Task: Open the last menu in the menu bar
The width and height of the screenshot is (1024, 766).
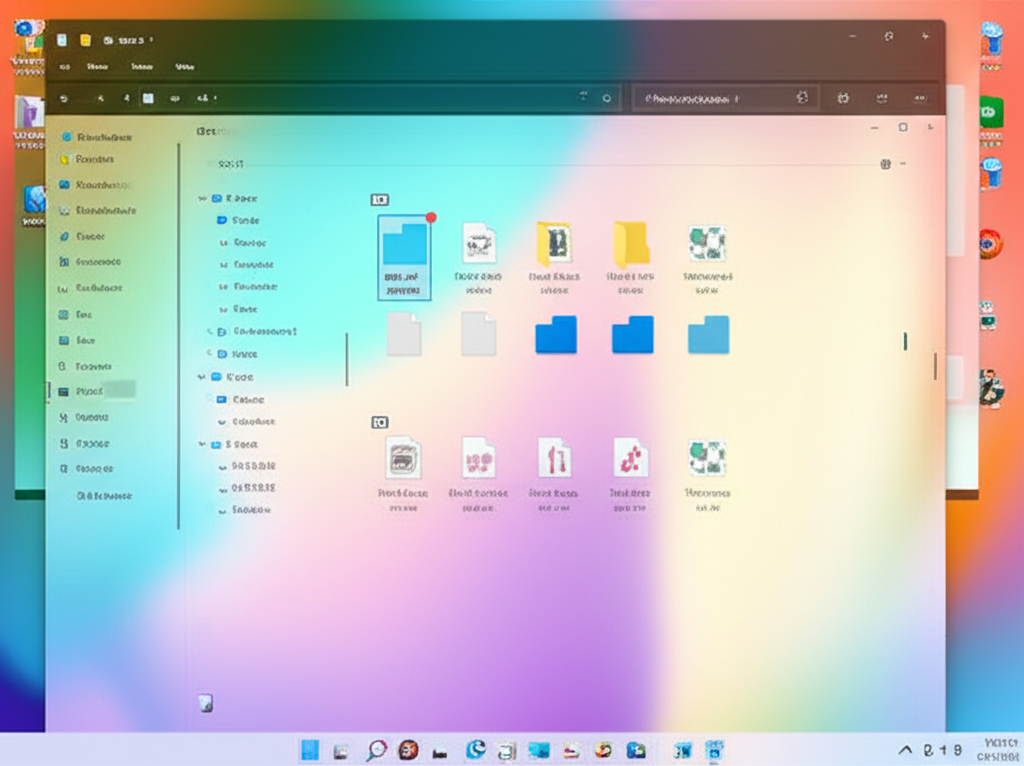Action: coord(184,67)
